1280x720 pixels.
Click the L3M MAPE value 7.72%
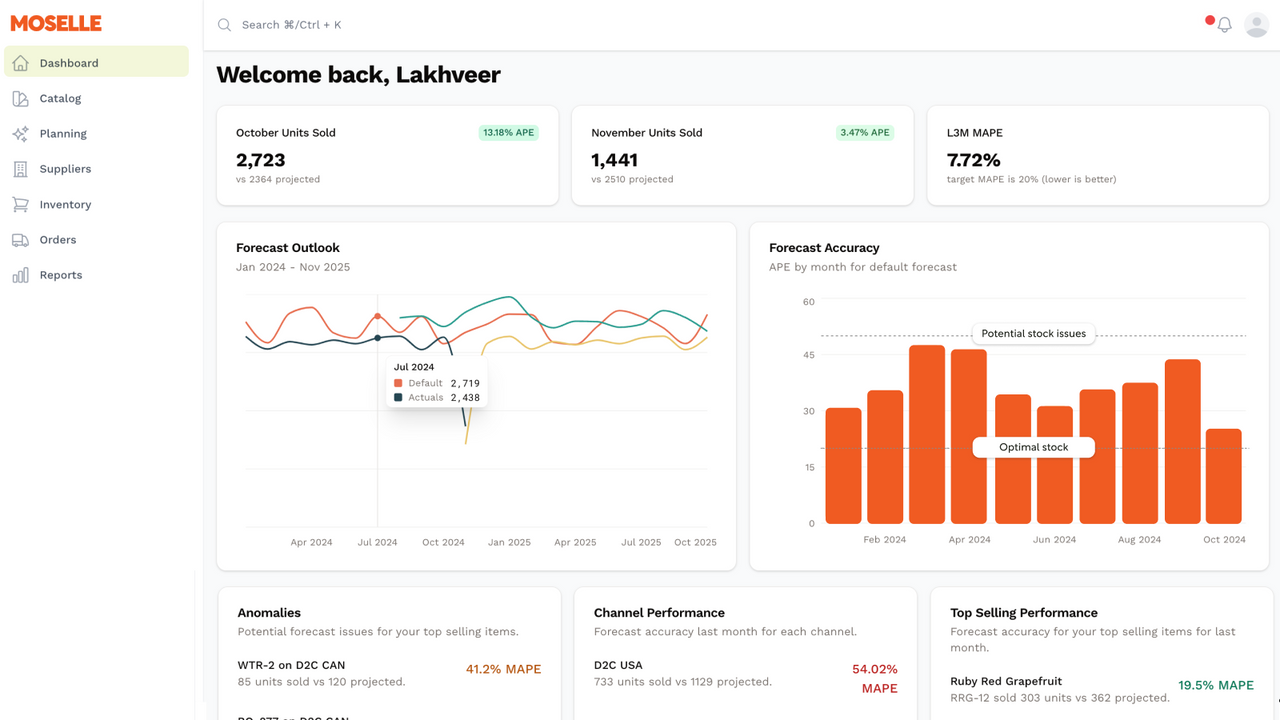click(974, 160)
